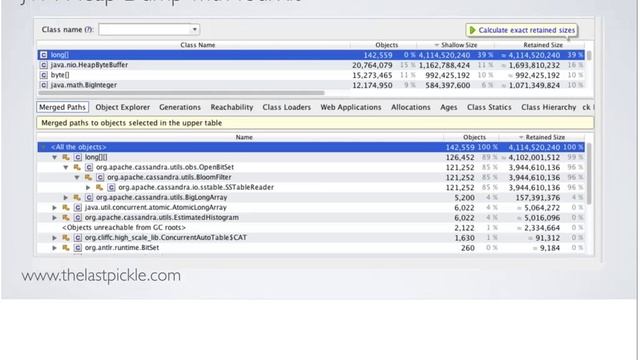This screenshot has height=360, width=640.
Task: Expand the org.antlr.runtime.BitSet node
Action: [54, 248]
